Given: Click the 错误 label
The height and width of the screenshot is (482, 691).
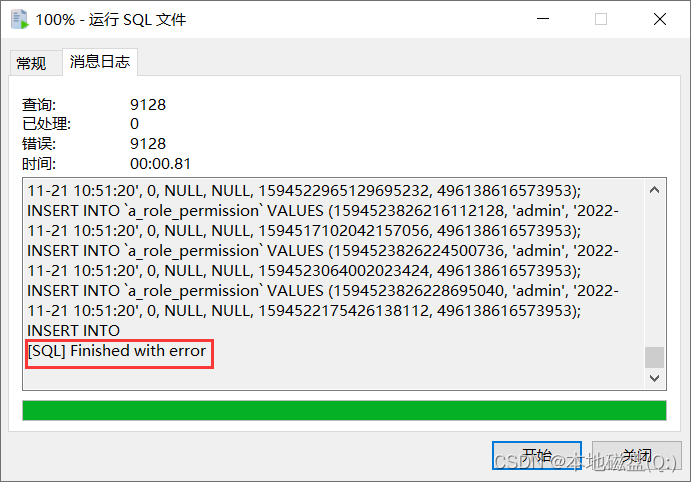Looking at the screenshot, I should click(x=39, y=144).
